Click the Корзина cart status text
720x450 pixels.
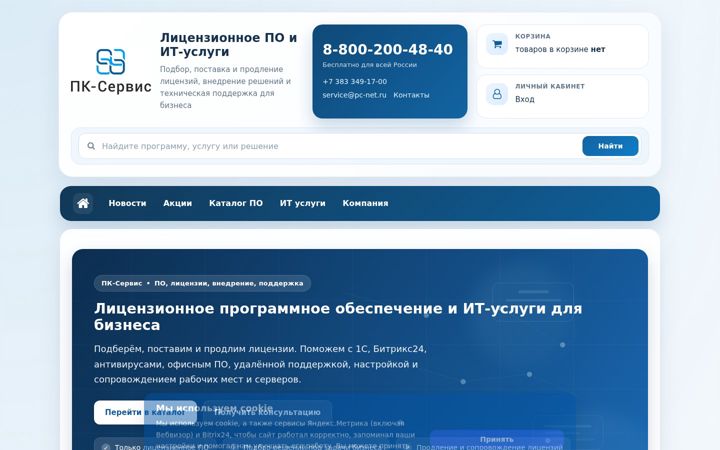click(x=560, y=49)
